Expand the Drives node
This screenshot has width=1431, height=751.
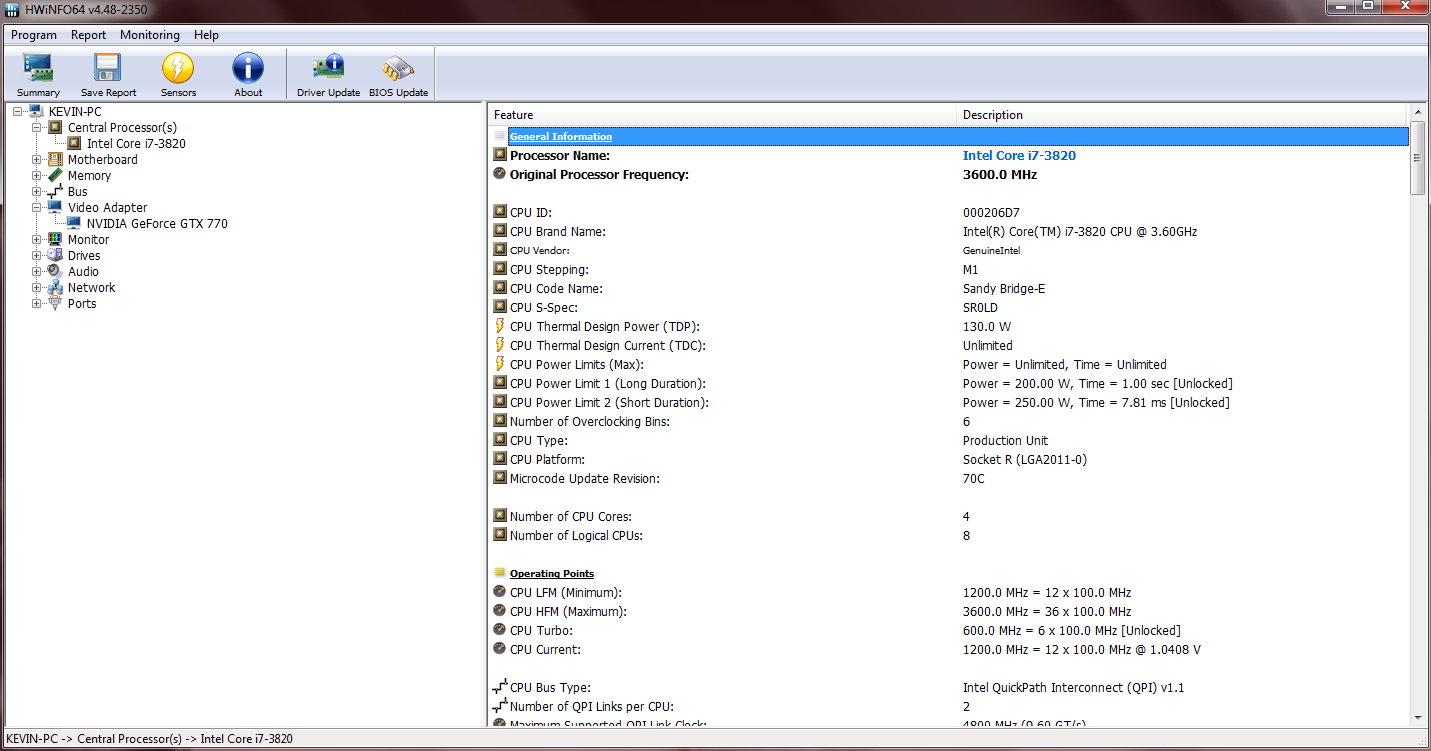tap(37, 255)
